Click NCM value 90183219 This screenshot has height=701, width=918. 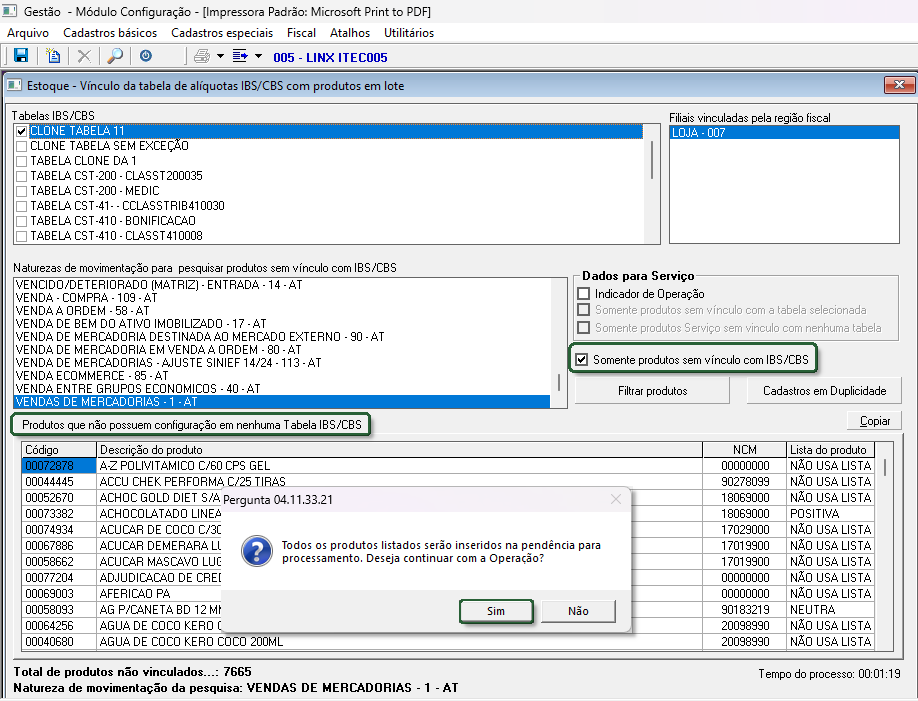(745, 610)
